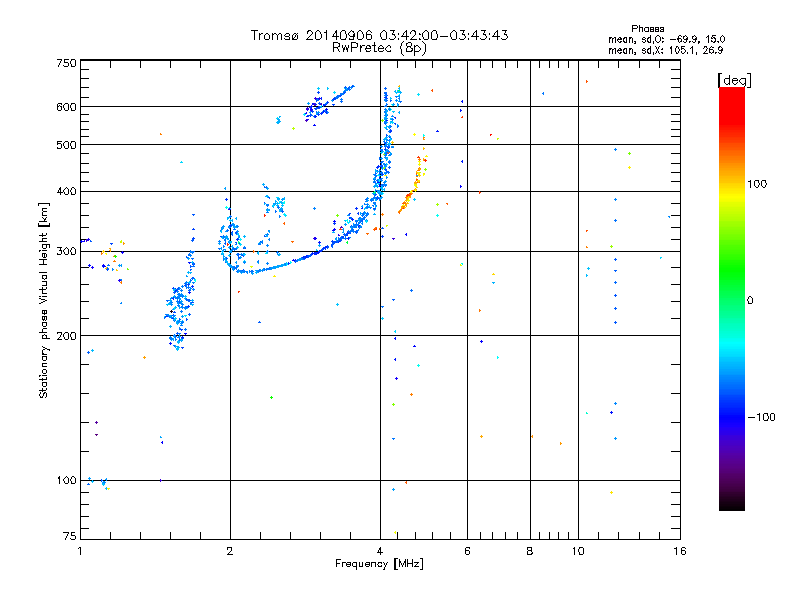Click the 'mean, sd,O: -69.9, 15.0' line
This screenshot has width=800, height=600.
pos(666,39)
